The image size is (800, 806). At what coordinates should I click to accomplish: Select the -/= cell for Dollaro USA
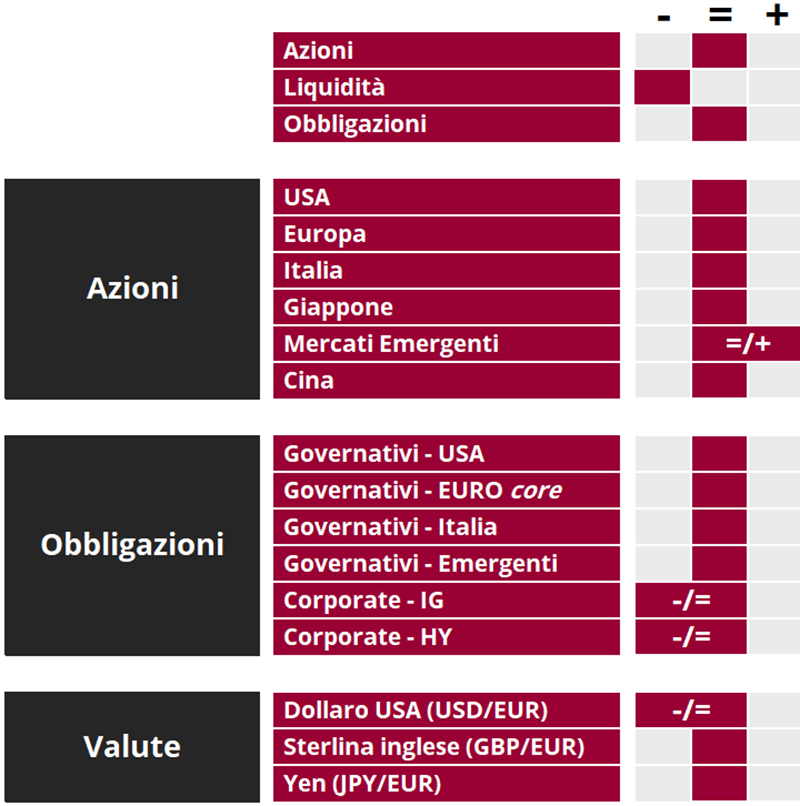[x=691, y=710]
